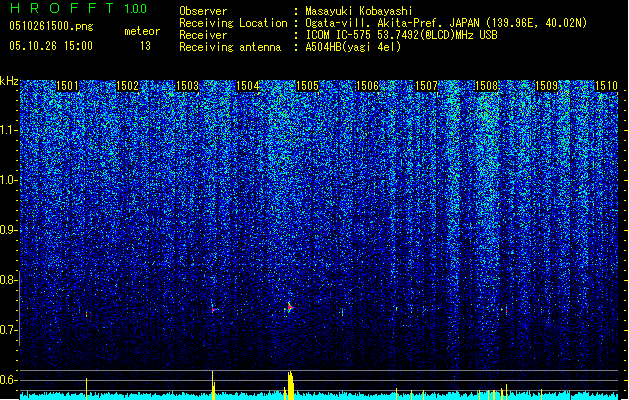Select the Ogata-vill. Akita-Pref. JAPAN location text
The height and width of the screenshot is (400, 629).
[446, 23]
